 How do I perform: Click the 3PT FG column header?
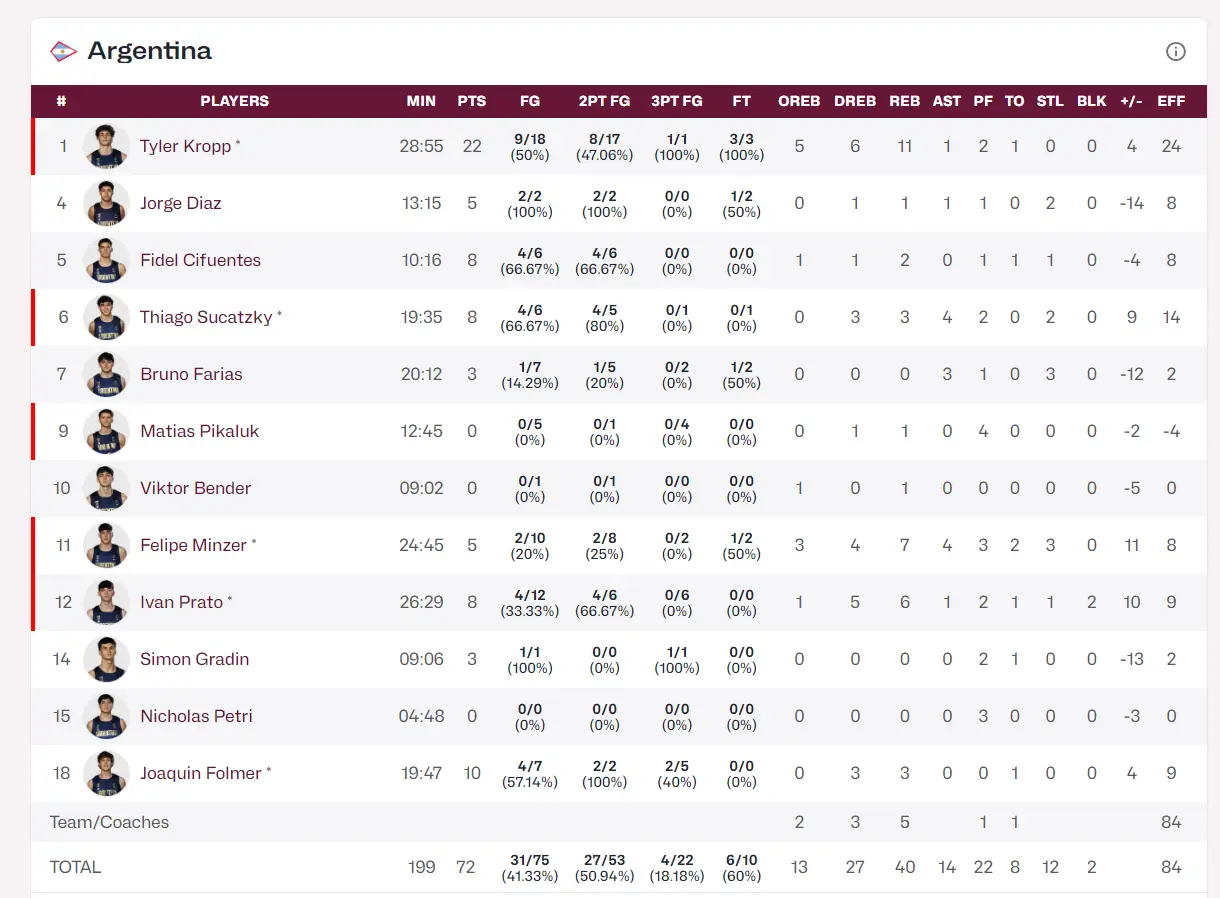tap(676, 101)
